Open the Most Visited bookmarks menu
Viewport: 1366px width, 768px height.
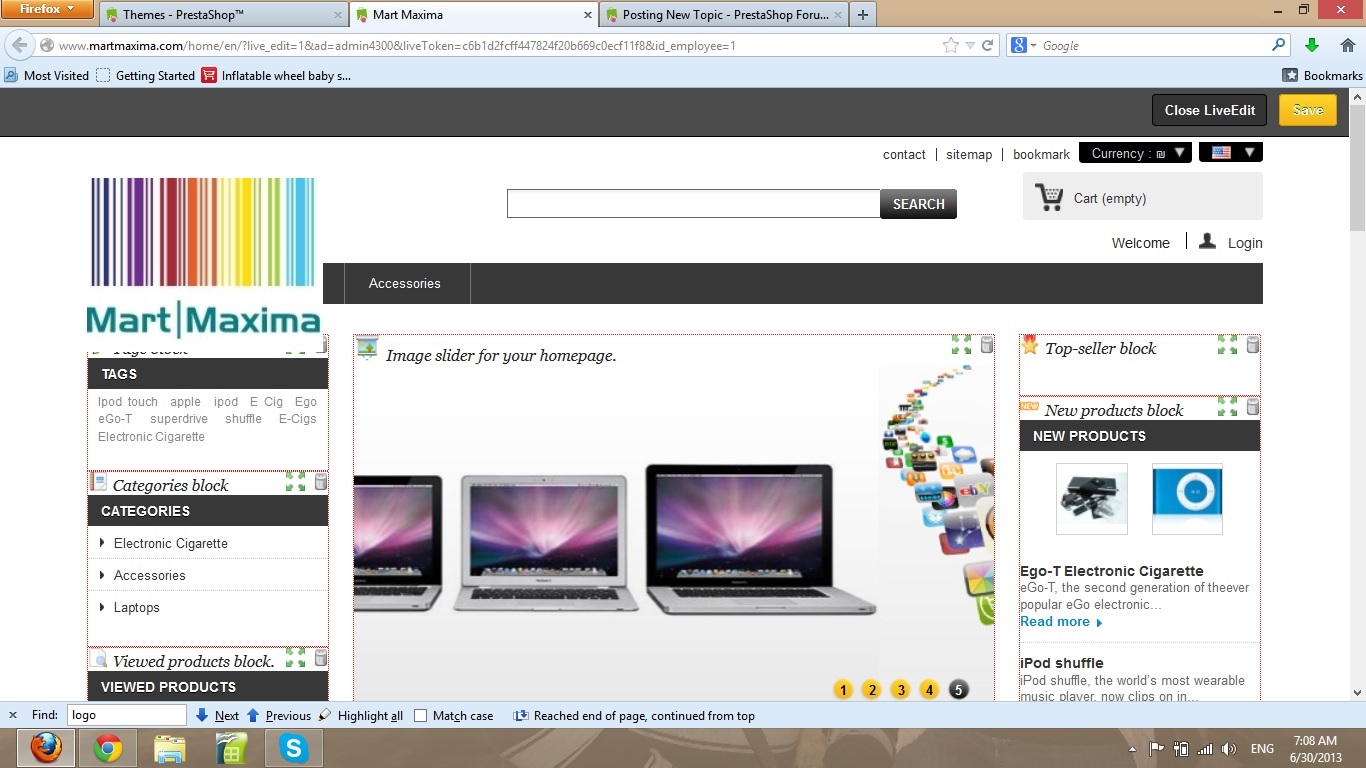click(46, 76)
